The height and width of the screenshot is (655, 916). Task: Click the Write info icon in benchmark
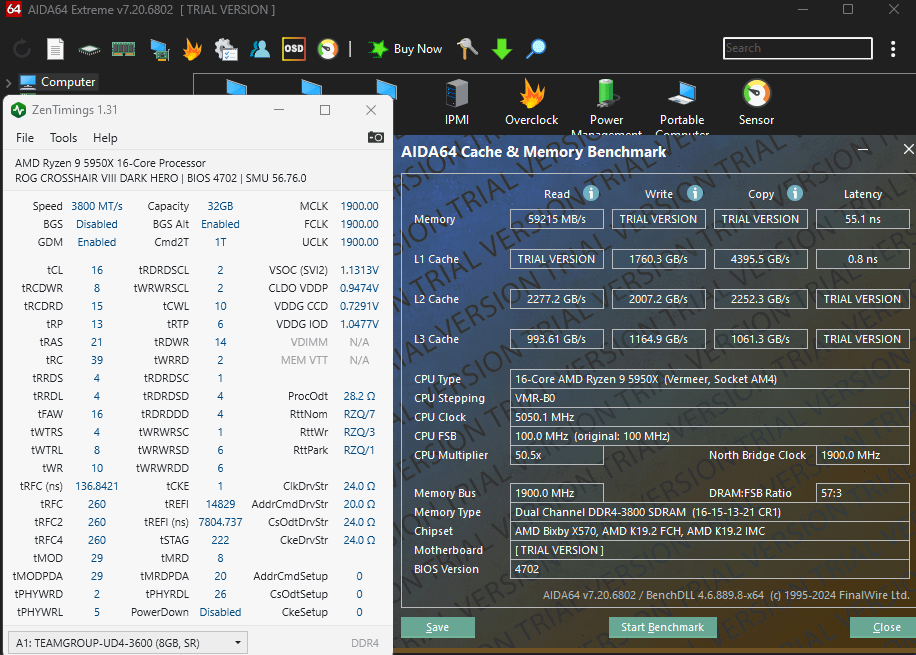click(694, 193)
